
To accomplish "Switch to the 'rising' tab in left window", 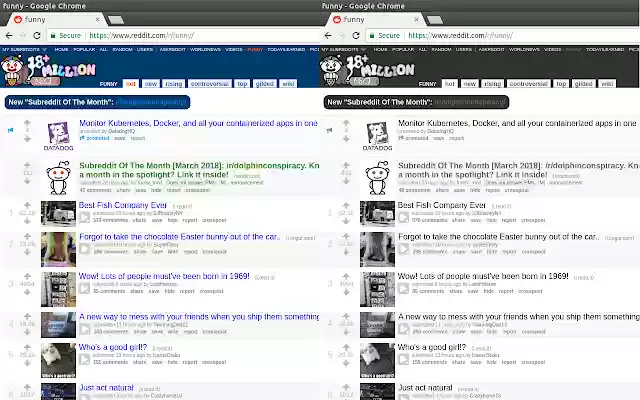I will (x=173, y=84).
